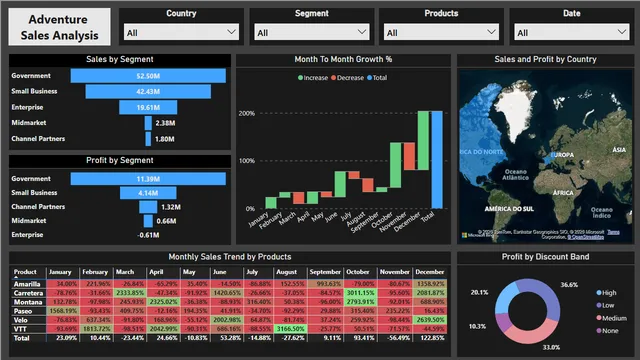Select Enterprise bar showing 19.61M

tap(148, 107)
